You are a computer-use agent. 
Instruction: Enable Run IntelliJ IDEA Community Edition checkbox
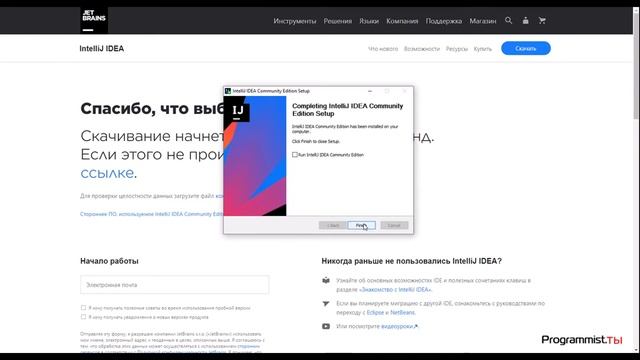pyautogui.click(x=295, y=155)
